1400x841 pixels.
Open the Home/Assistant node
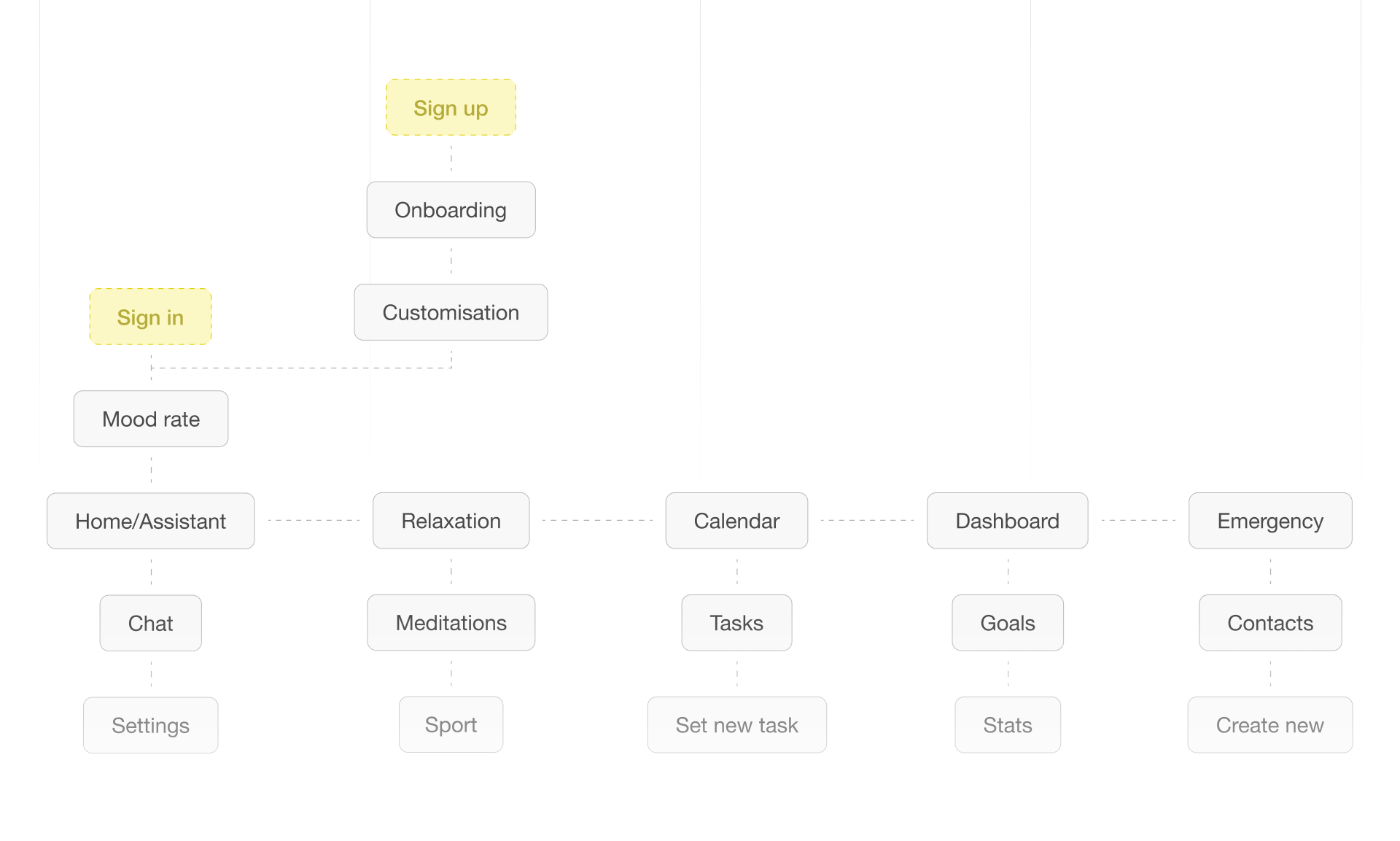[151, 522]
